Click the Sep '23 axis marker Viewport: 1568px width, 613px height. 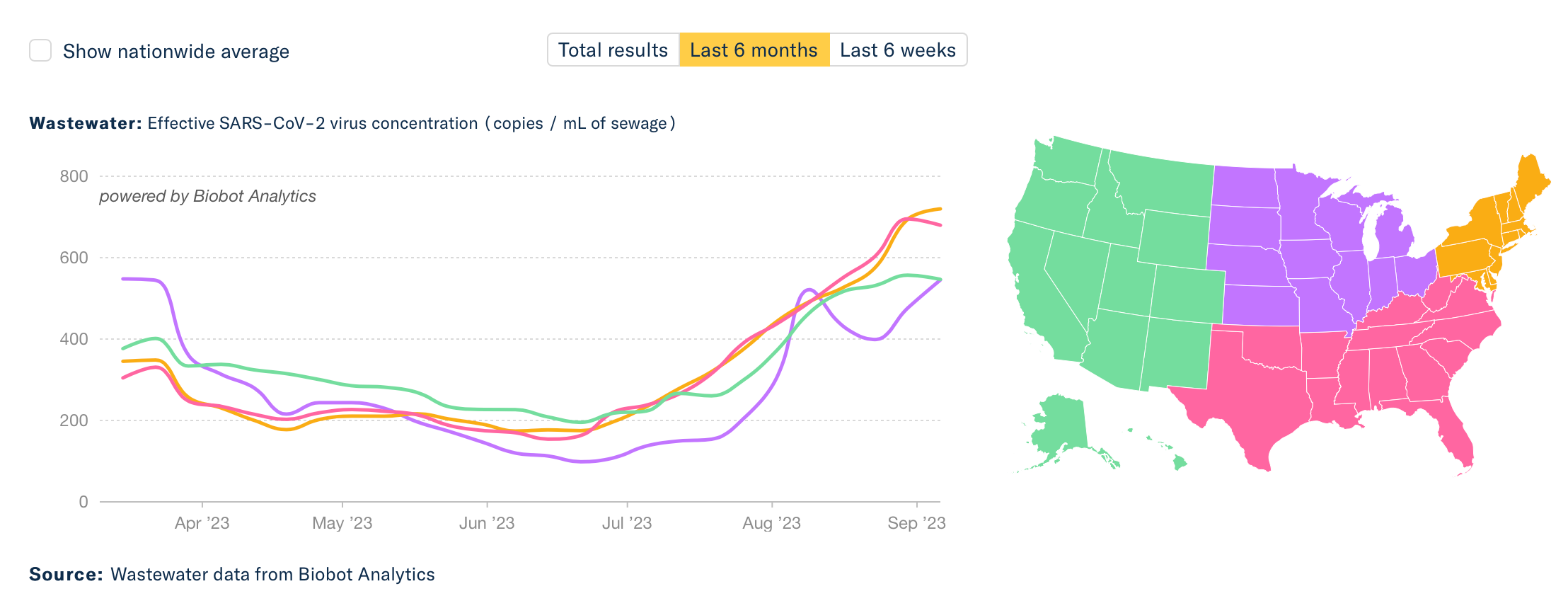[x=916, y=522]
